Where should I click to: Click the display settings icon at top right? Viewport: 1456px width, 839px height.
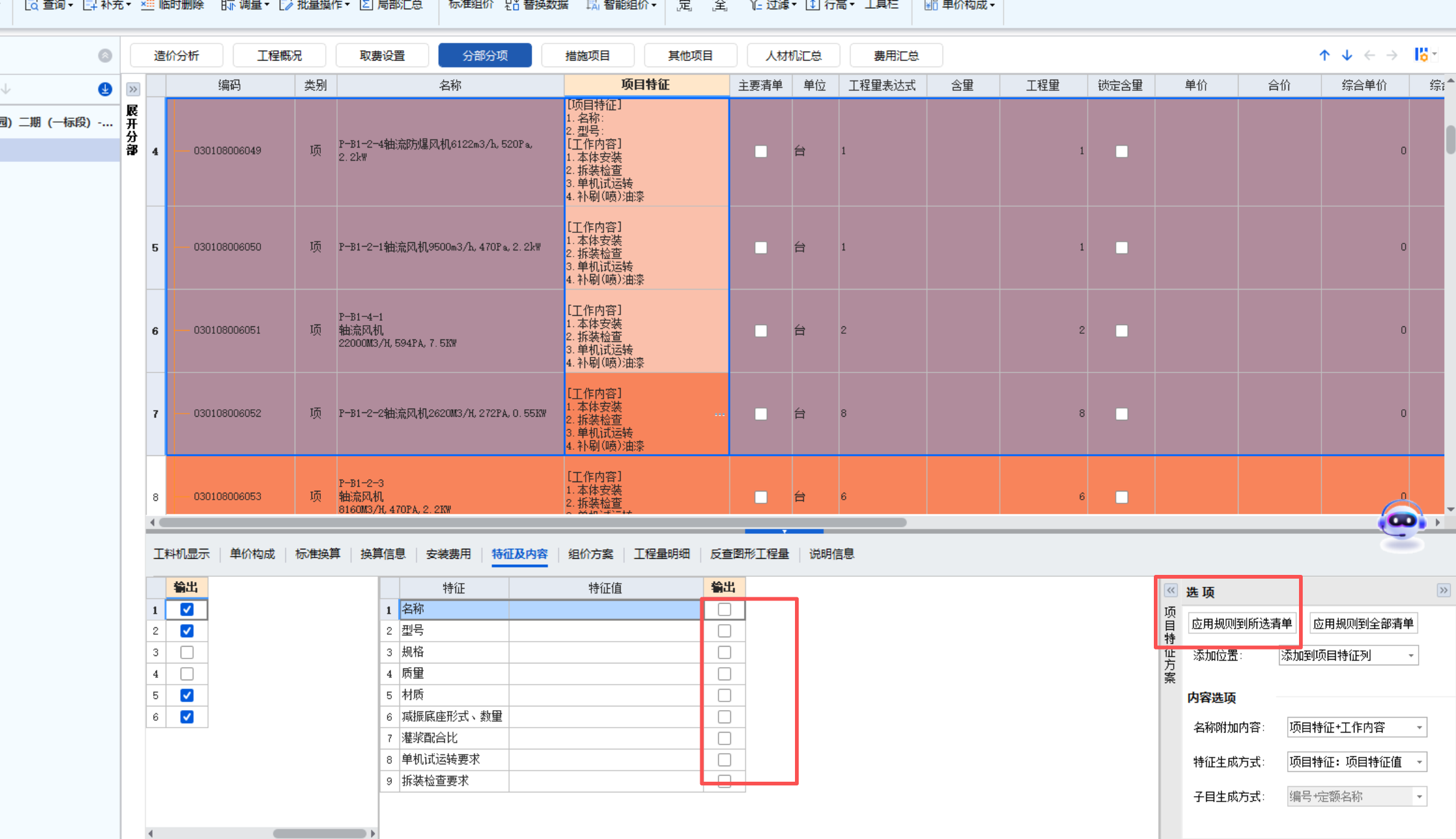point(1422,55)
